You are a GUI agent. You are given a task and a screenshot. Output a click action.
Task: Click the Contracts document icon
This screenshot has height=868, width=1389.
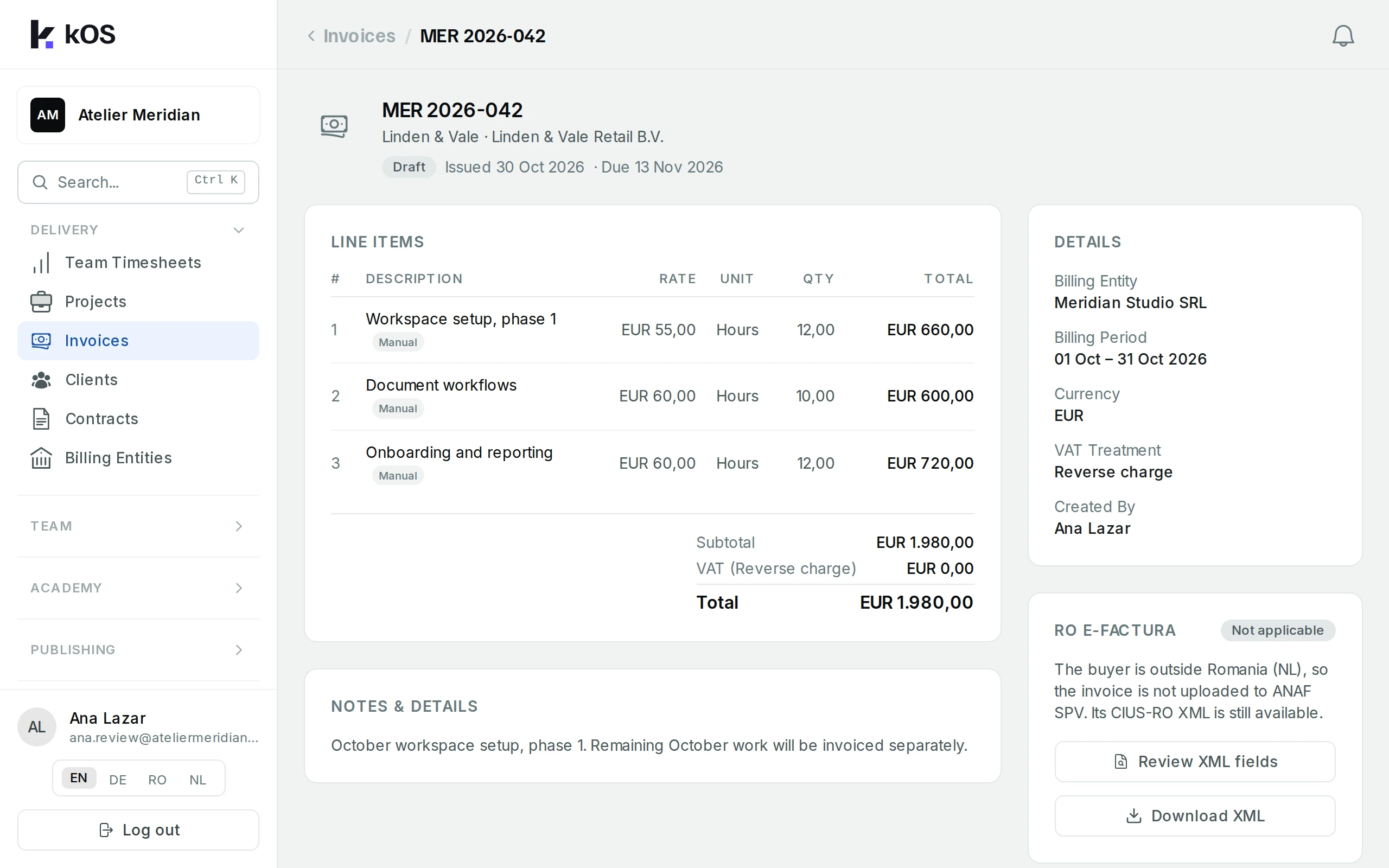pyautogui.click(x=41, y=418)
